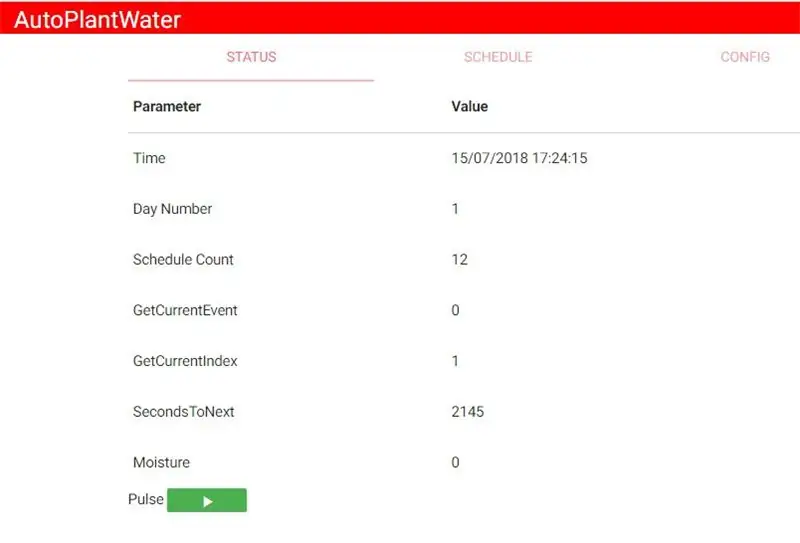The height and width of the screenshot is (543, 800).
Task: Click the Parameter column header
Action: coord(167,106)
